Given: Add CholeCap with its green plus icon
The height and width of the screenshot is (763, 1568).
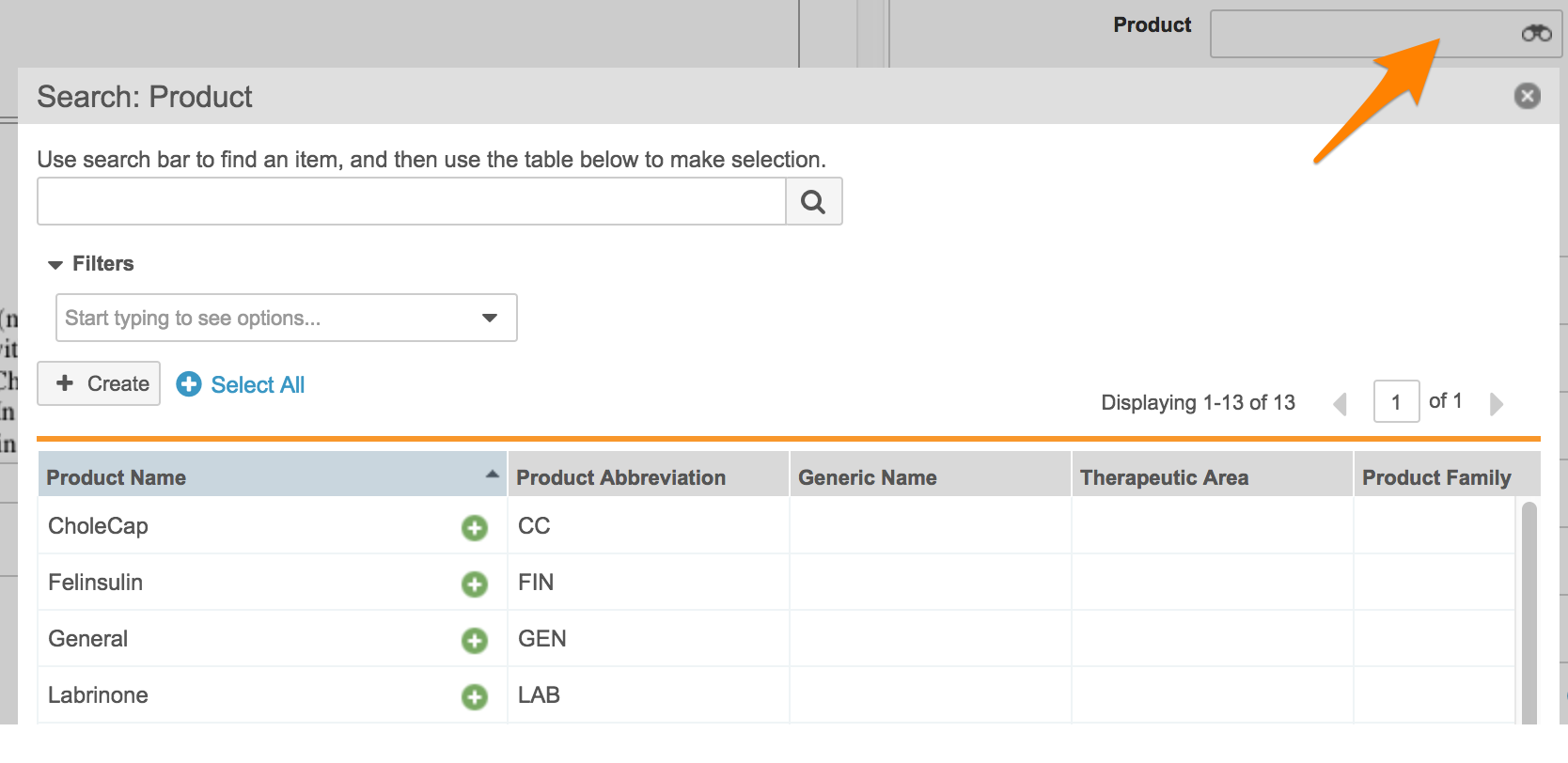Looking at the screenshot, I should point(475,528).
